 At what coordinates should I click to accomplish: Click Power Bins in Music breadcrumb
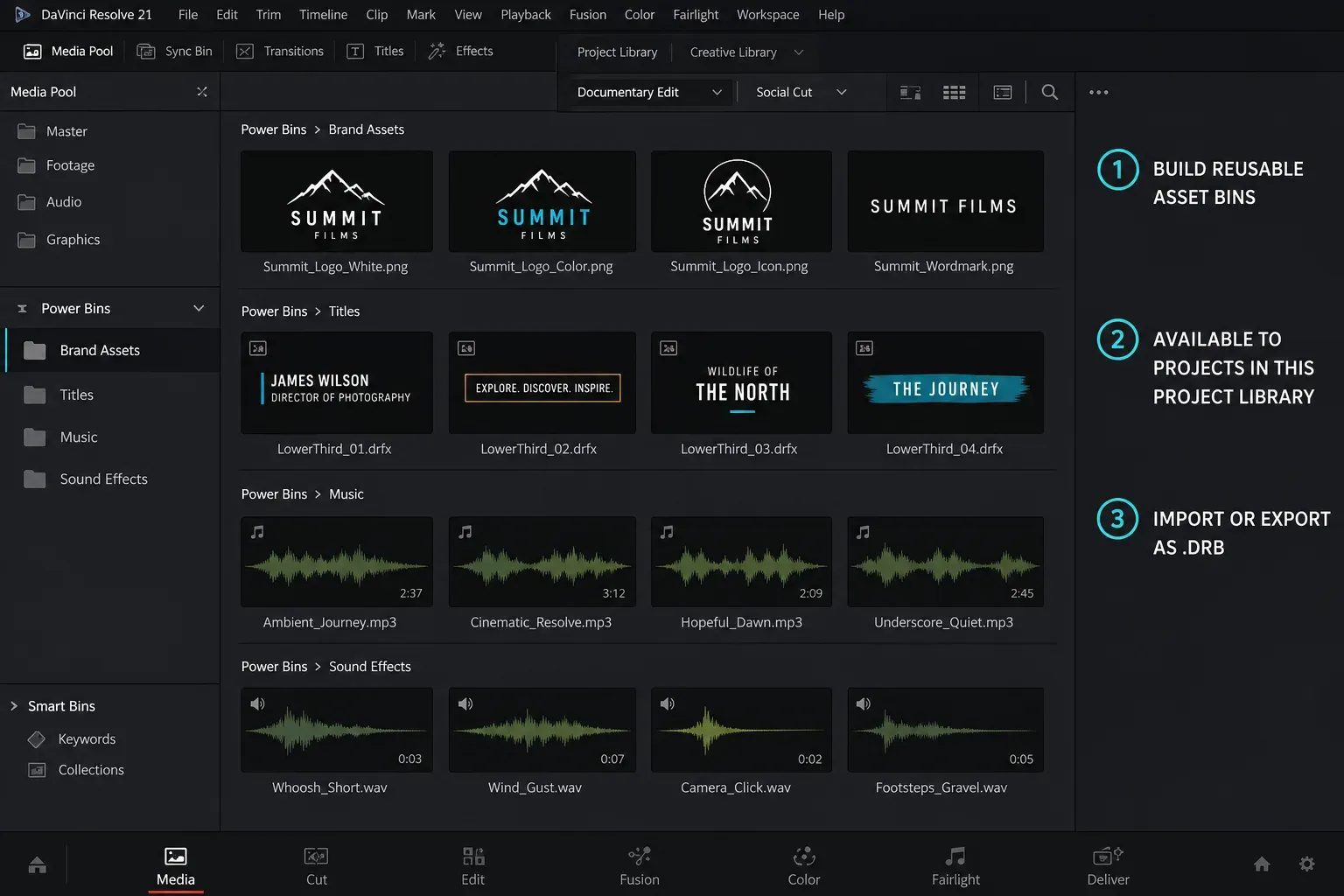(274, 494)
